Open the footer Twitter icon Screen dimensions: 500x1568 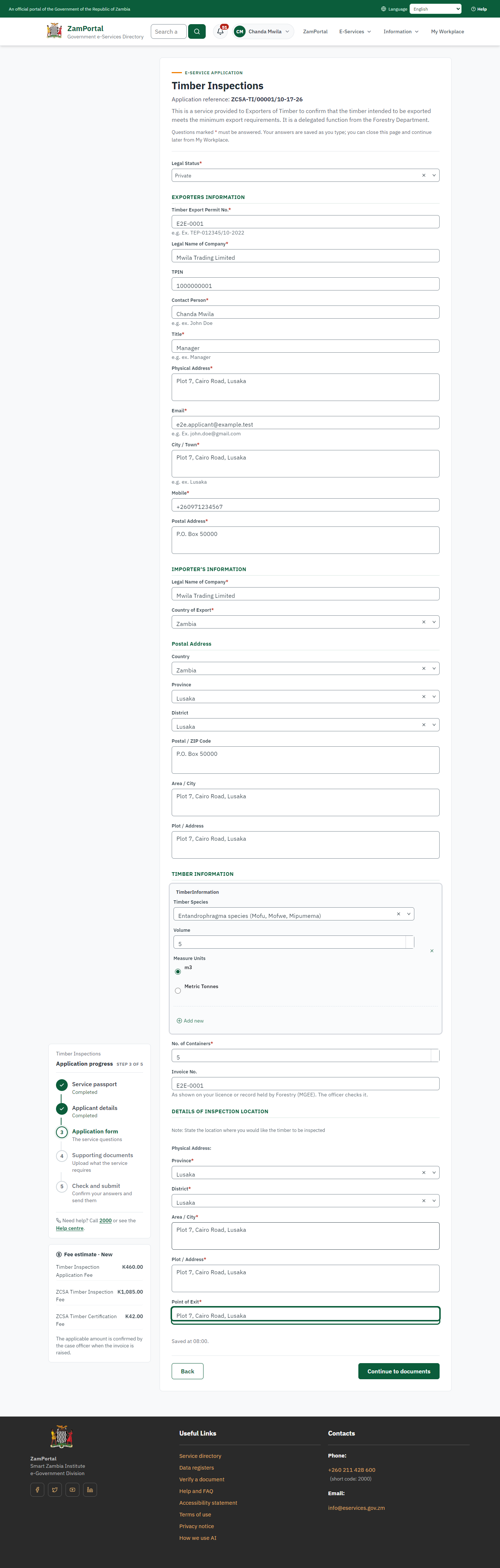(55, 1489)
